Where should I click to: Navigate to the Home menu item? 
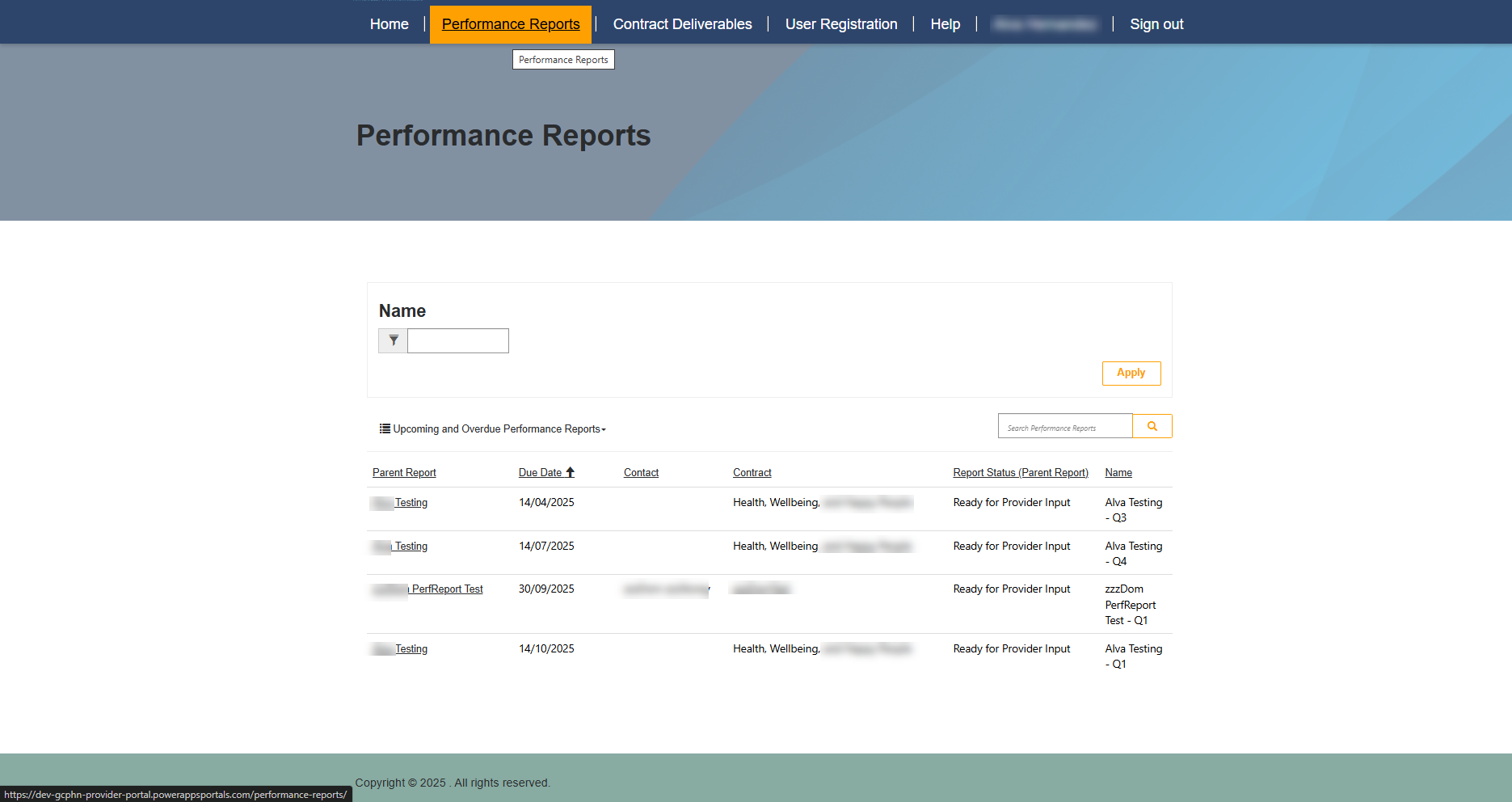tap(389, 23)
